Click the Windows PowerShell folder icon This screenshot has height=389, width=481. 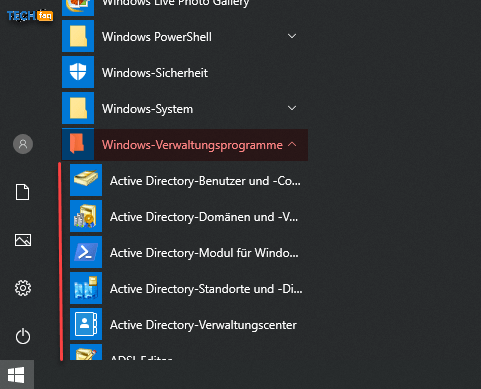coord(78,36)
